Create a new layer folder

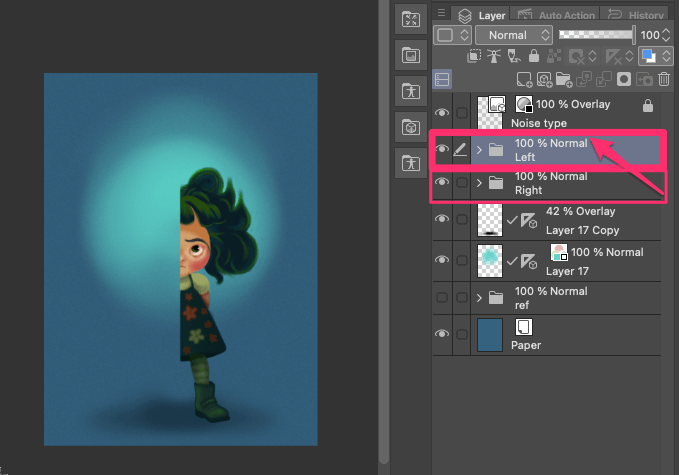point(564,80)
